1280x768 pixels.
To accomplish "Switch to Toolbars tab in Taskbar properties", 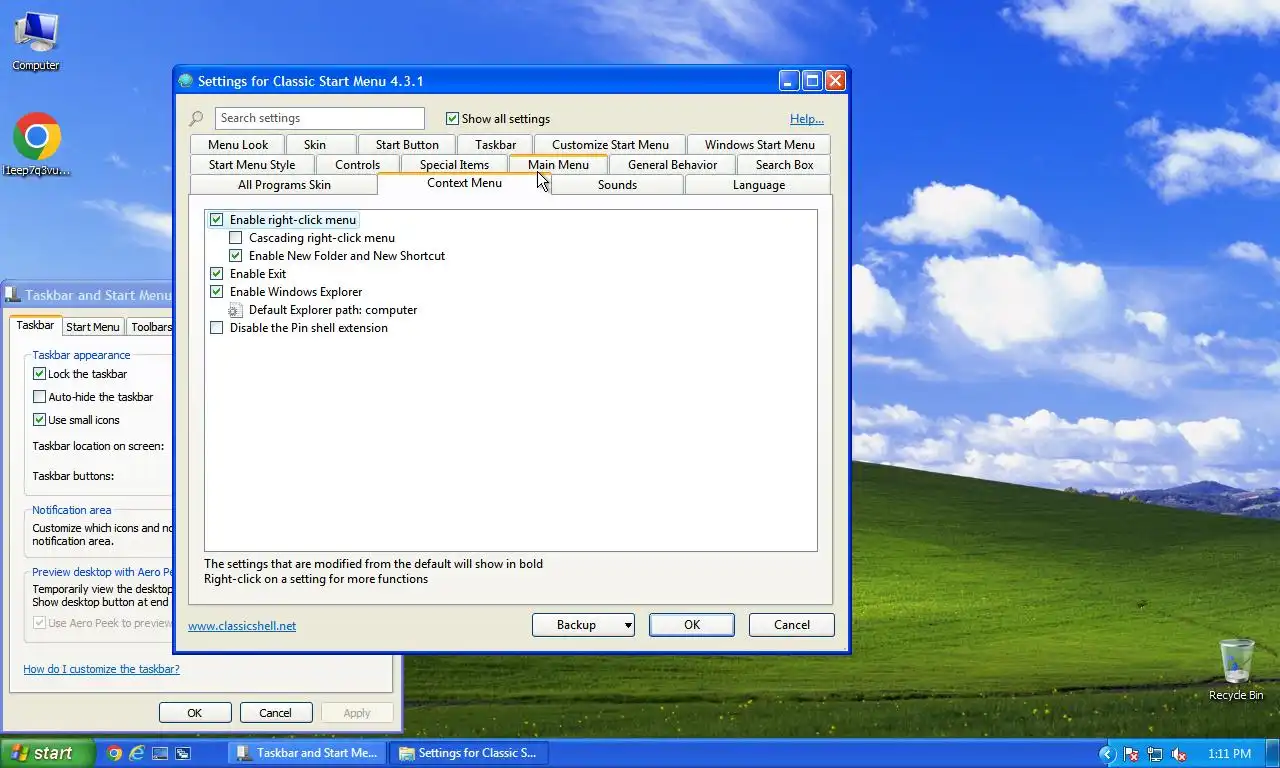I will point(150,327).
